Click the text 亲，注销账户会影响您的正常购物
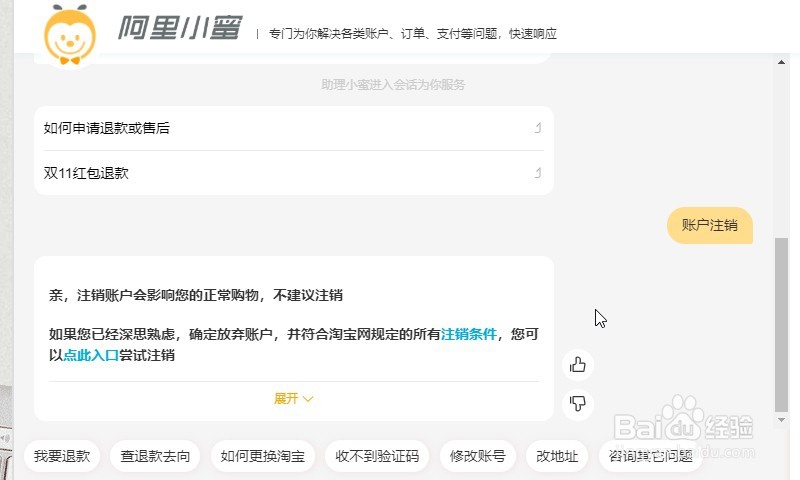The image size is (800, 480). coord(154,295)
